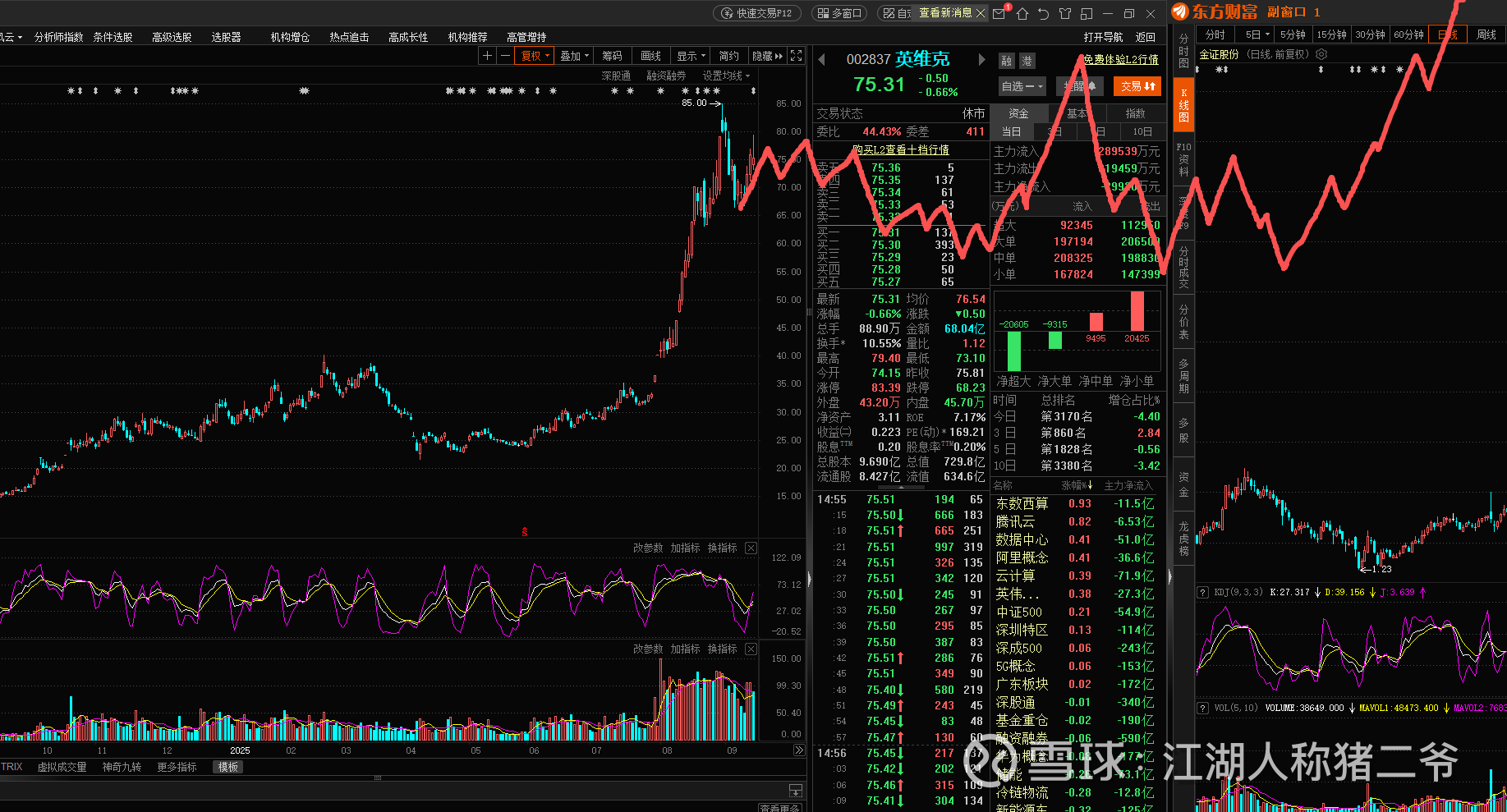Viewport: 1507px width, 812px height.
Task: Open the 显示 display dropdown
Action: [x=691, y=56]
